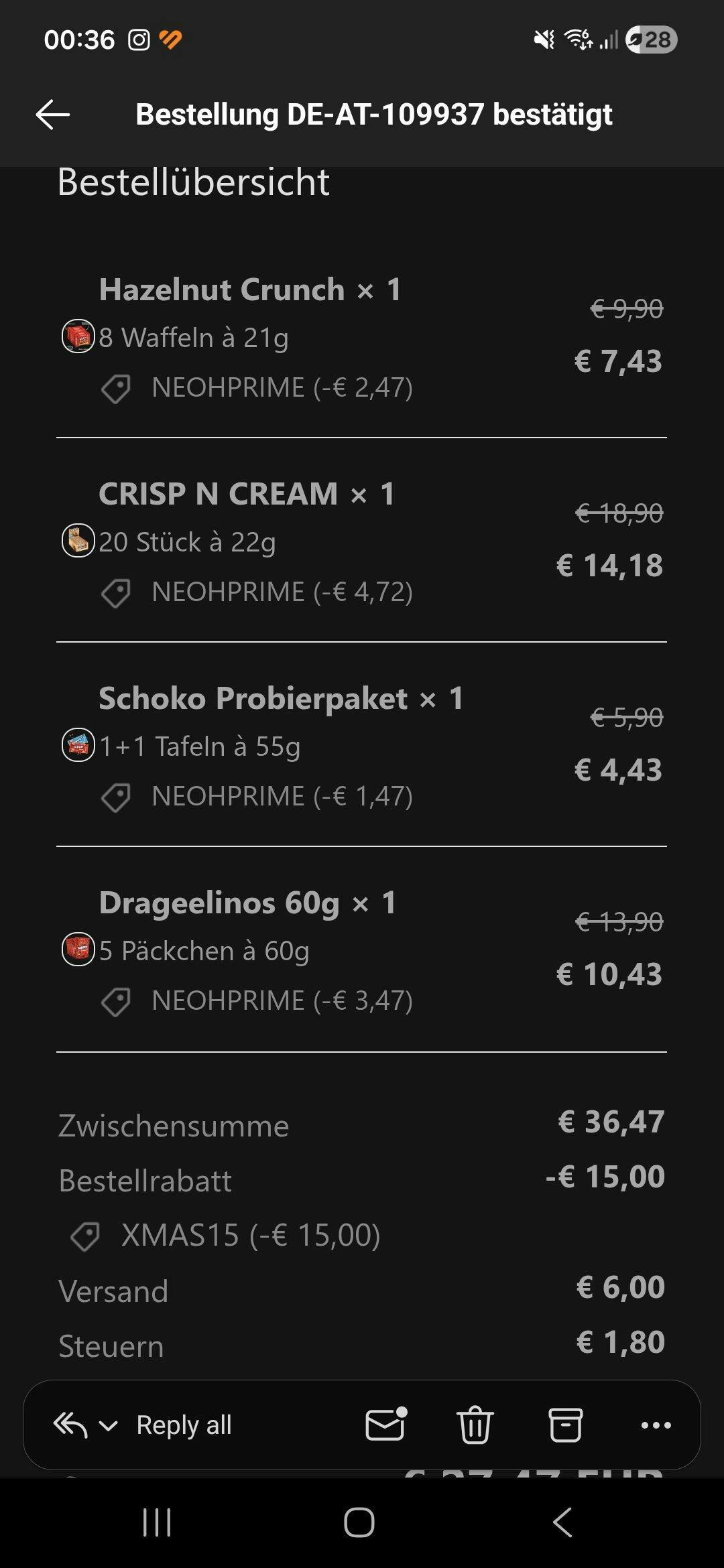Open the Hazelnut Crunch product thumbnail
This screenshot has height=1568, width=724.
tap(78, 336)
